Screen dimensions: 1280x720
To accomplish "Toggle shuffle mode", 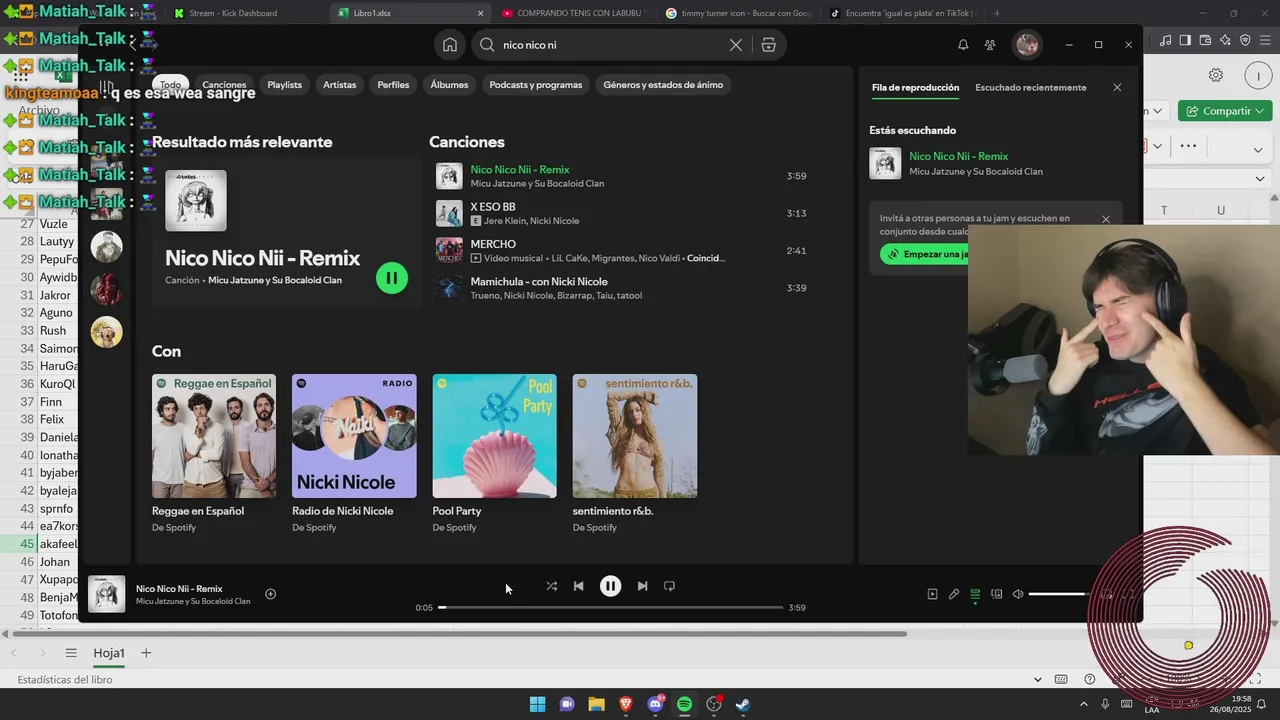I will click(551, 586).
